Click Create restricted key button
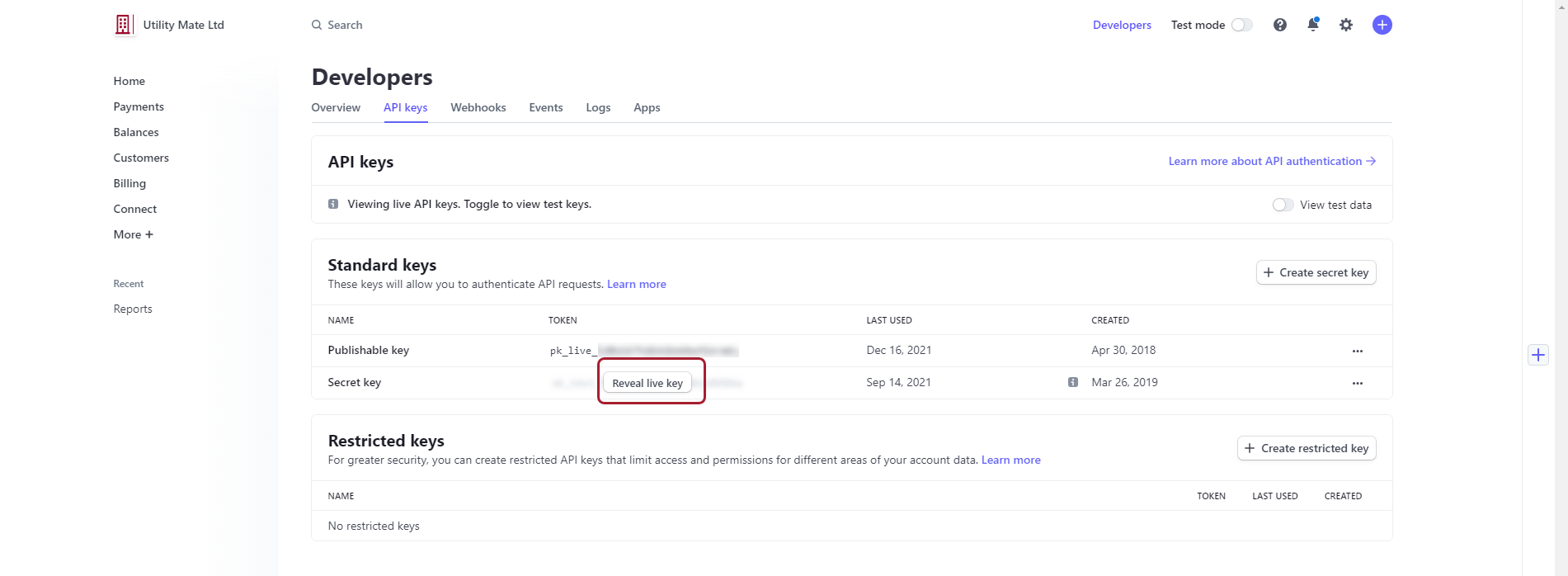This screenshot has height=576, width=1568. [1306, 448]
